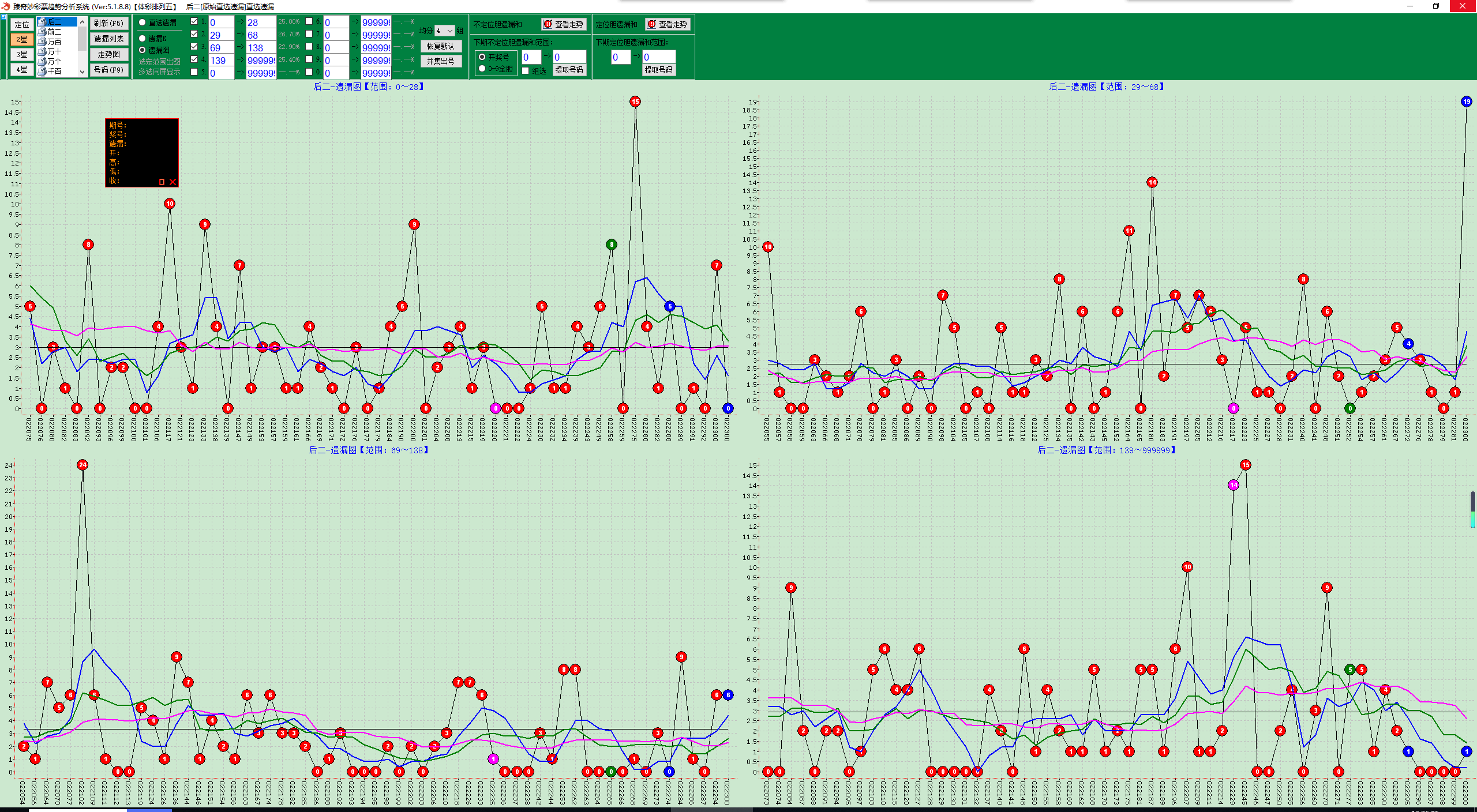This screenshot has height=812, width=1477.
Task: Click data point 15 in 139~999999 chart
Action: (x=1246, y=465)
